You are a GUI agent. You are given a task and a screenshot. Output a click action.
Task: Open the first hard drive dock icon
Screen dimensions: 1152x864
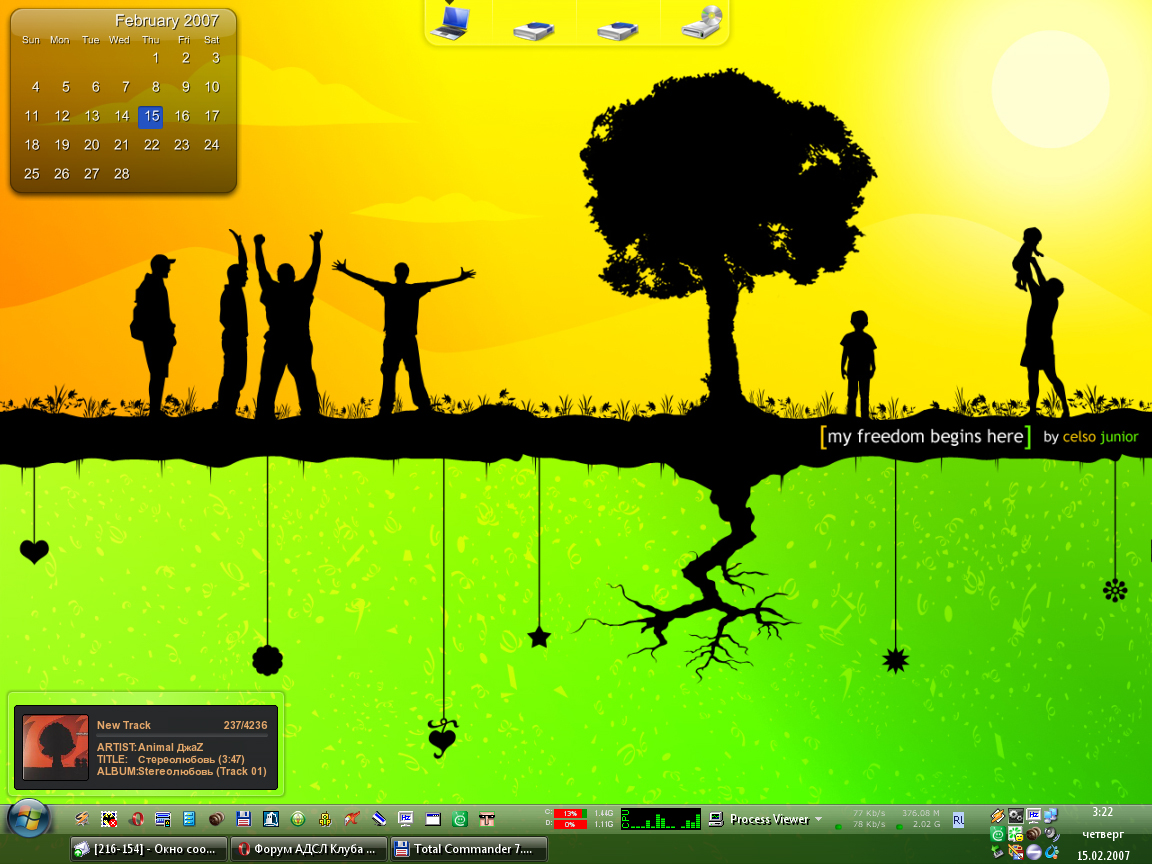534,30
